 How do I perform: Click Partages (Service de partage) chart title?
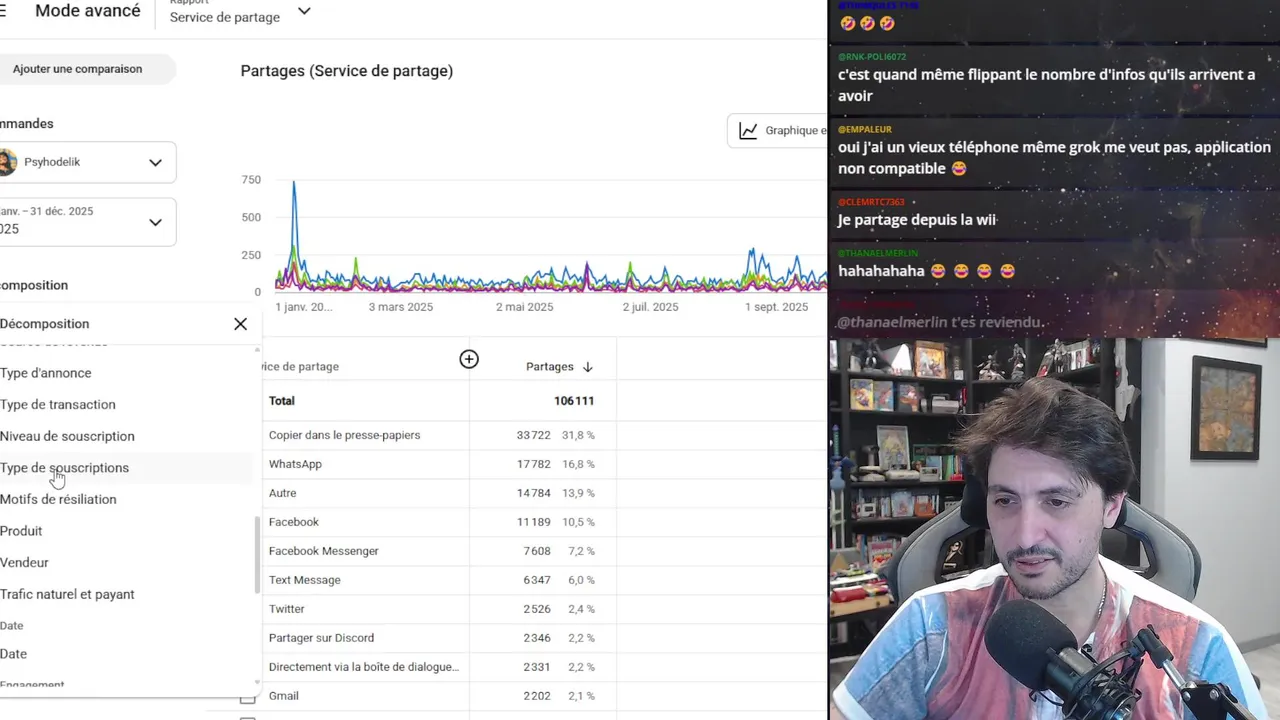[347, 71]
